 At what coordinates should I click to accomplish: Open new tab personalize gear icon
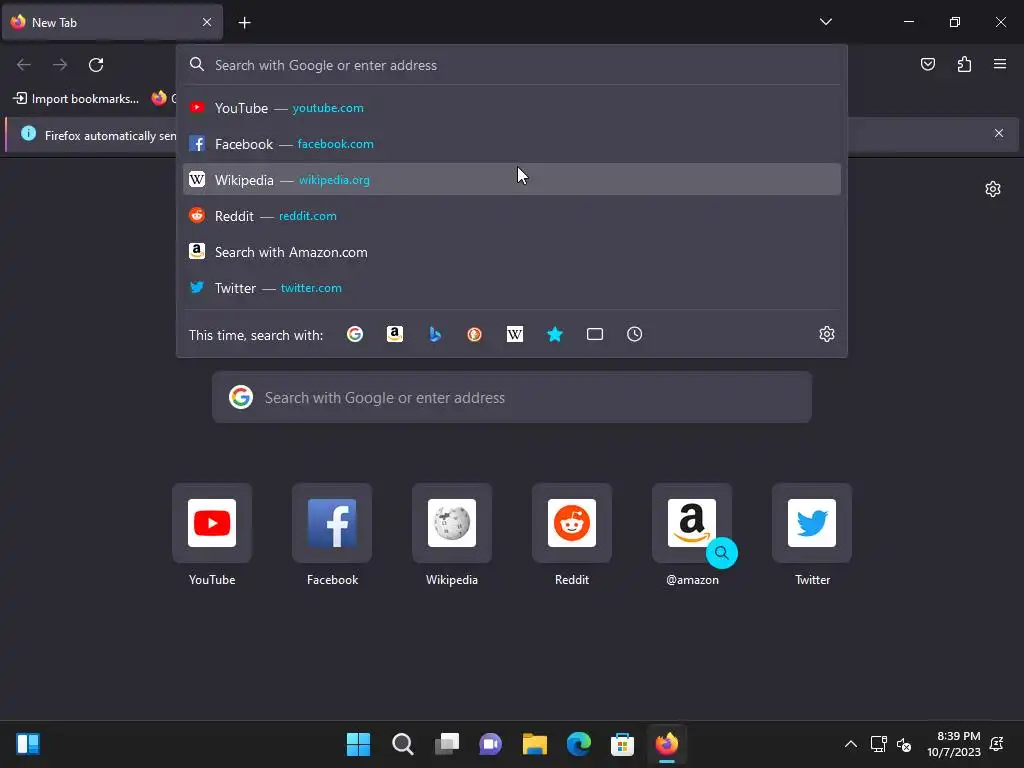(993, 189)
